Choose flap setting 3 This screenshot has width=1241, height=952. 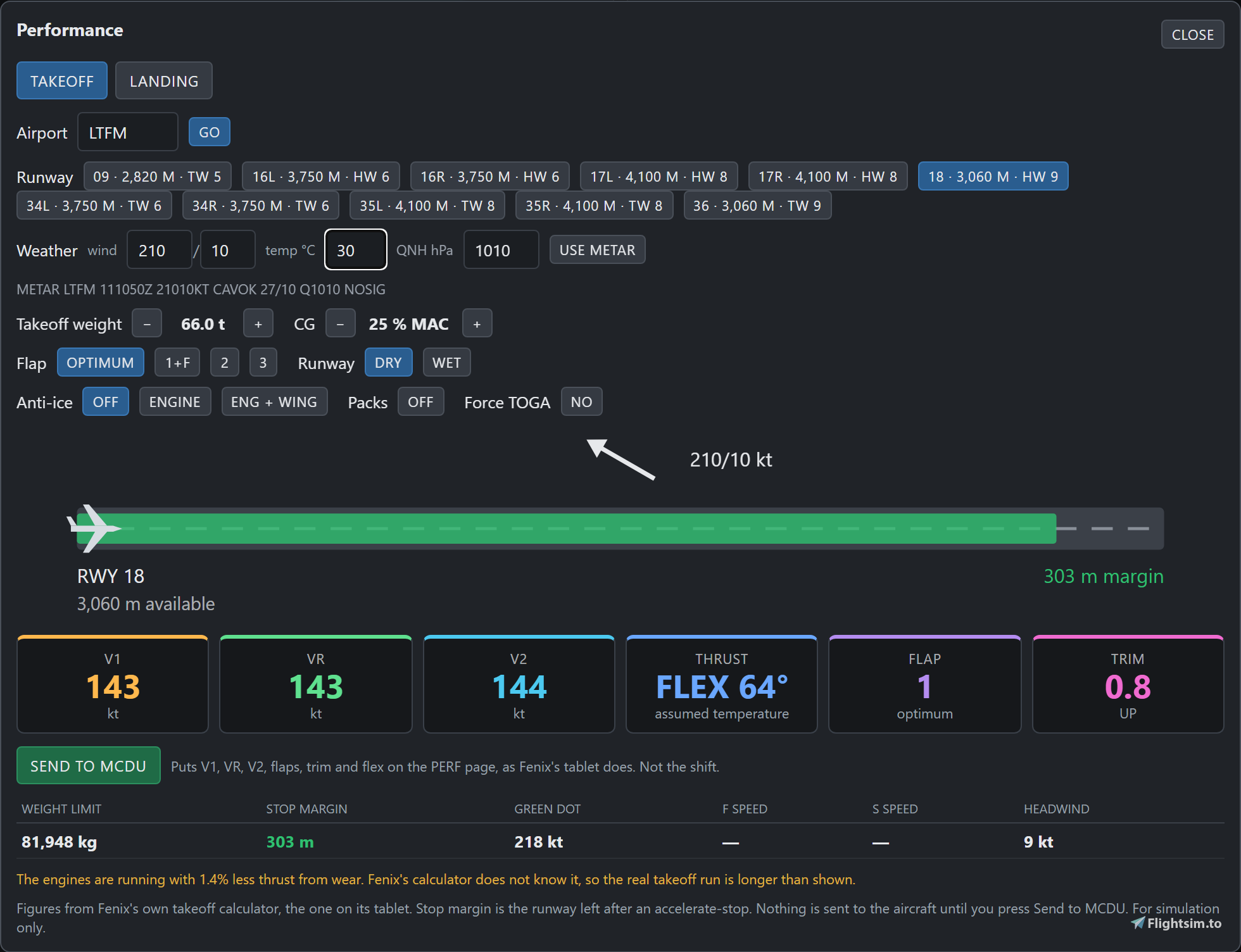pyautogui.click(x=263, y=363)
